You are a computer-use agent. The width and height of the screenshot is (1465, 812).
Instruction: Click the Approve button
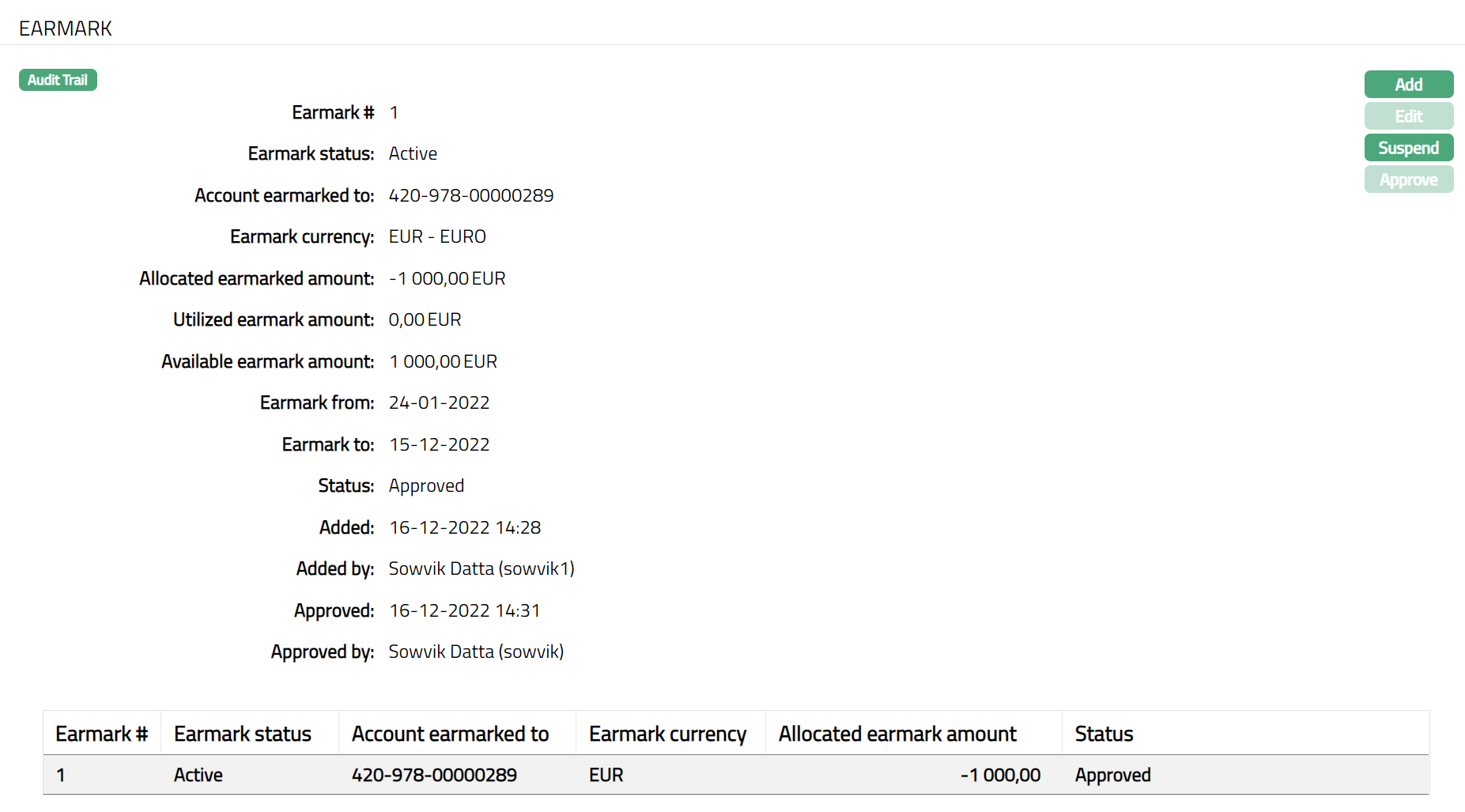pos(1408,179)
